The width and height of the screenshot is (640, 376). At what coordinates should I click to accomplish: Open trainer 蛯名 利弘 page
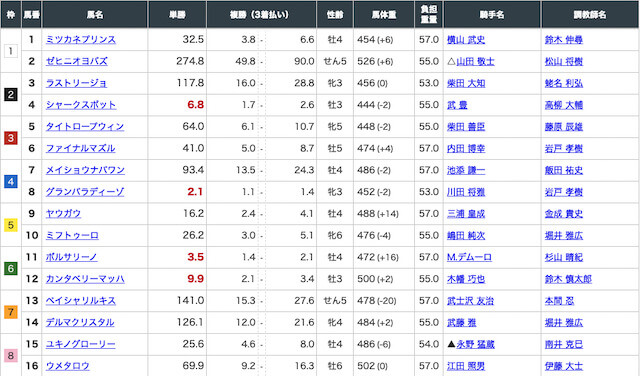pyautogui.click(x=564, y=83)
